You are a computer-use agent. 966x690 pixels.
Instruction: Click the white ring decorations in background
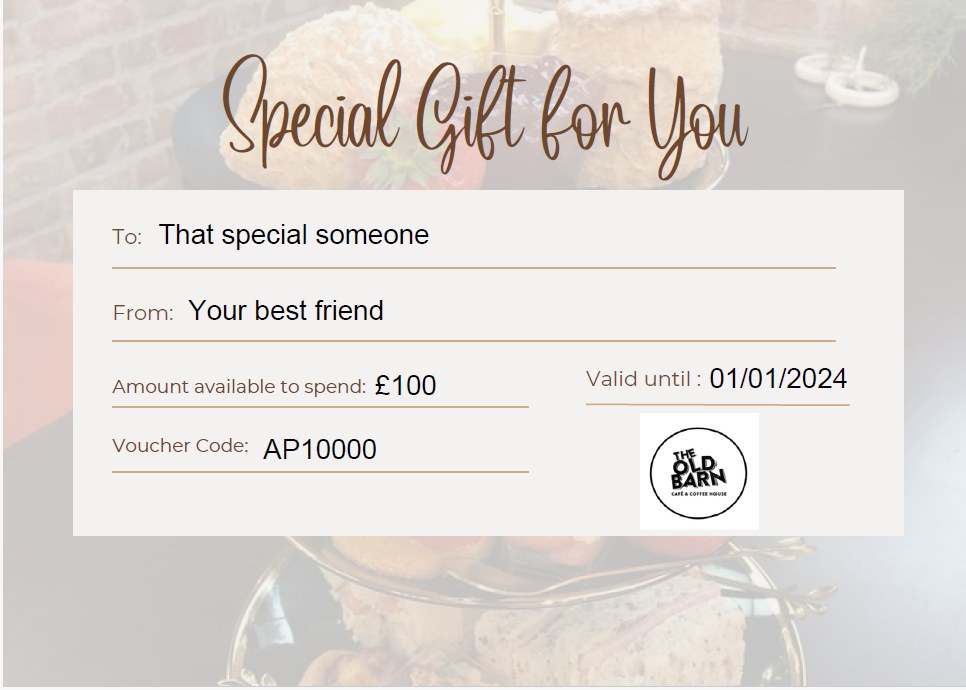pyautogui.click(x=850, y=80)
